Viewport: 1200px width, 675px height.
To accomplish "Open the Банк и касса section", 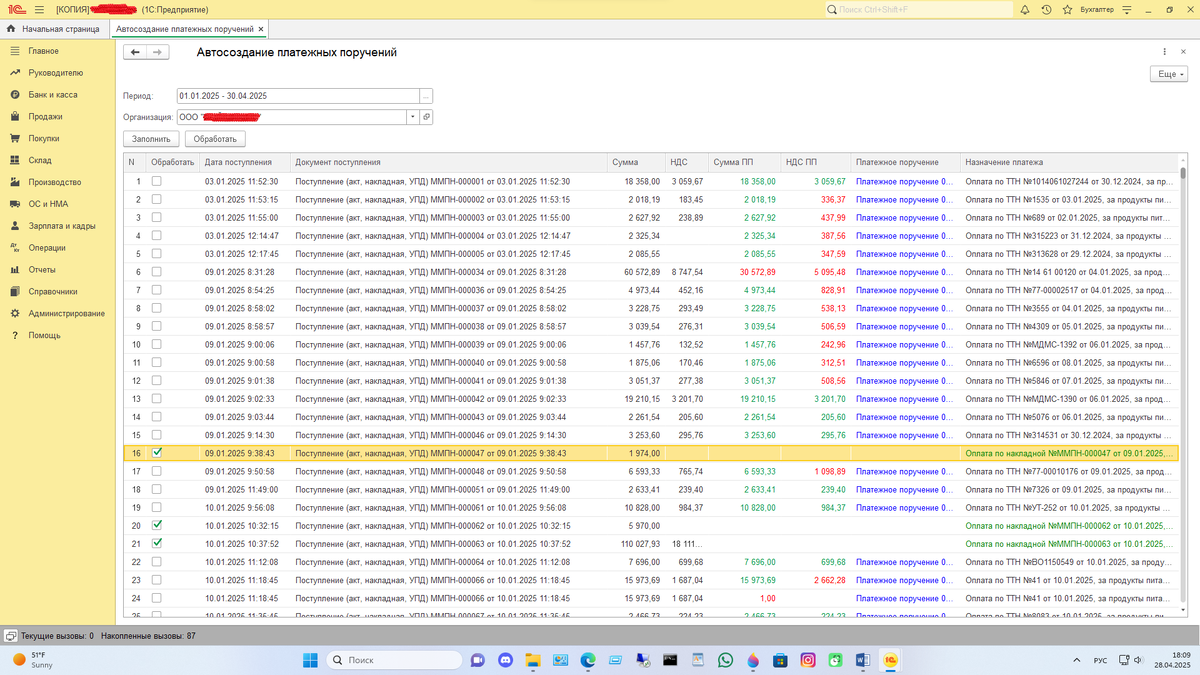I will click(52, 95).
